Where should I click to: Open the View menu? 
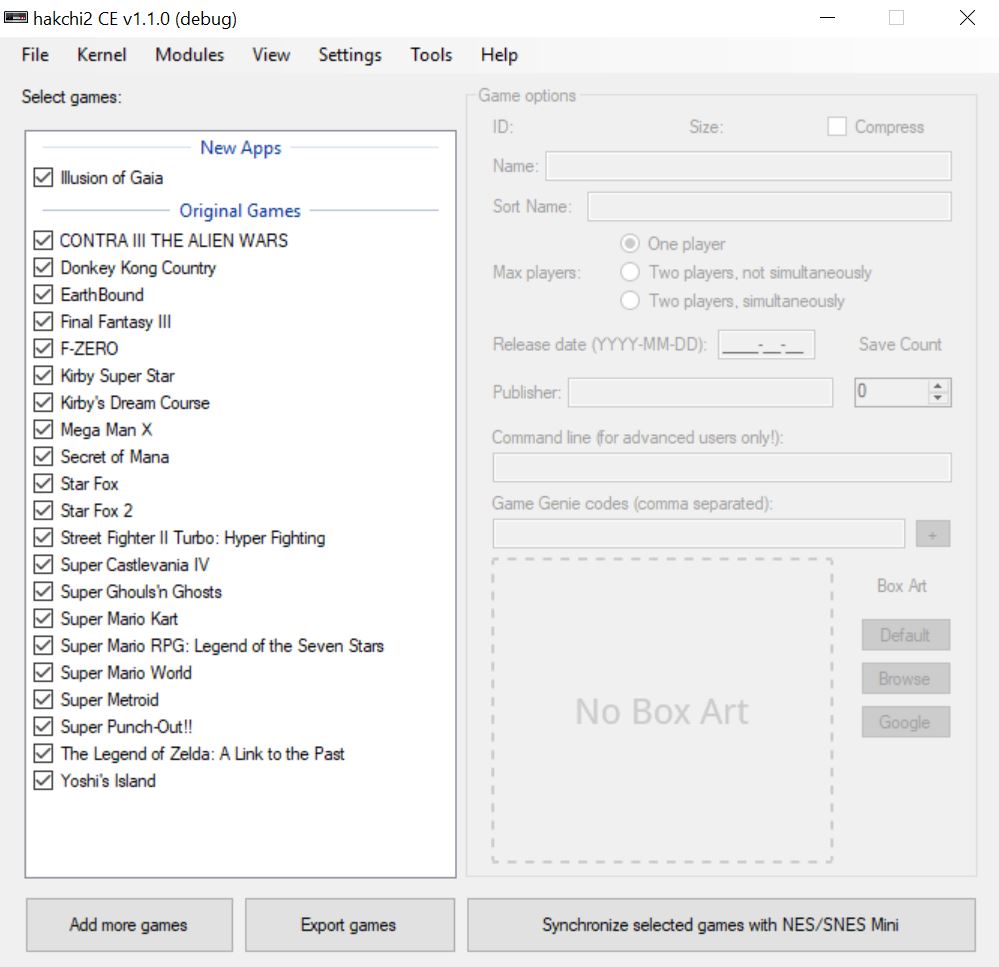click(271, 55)
